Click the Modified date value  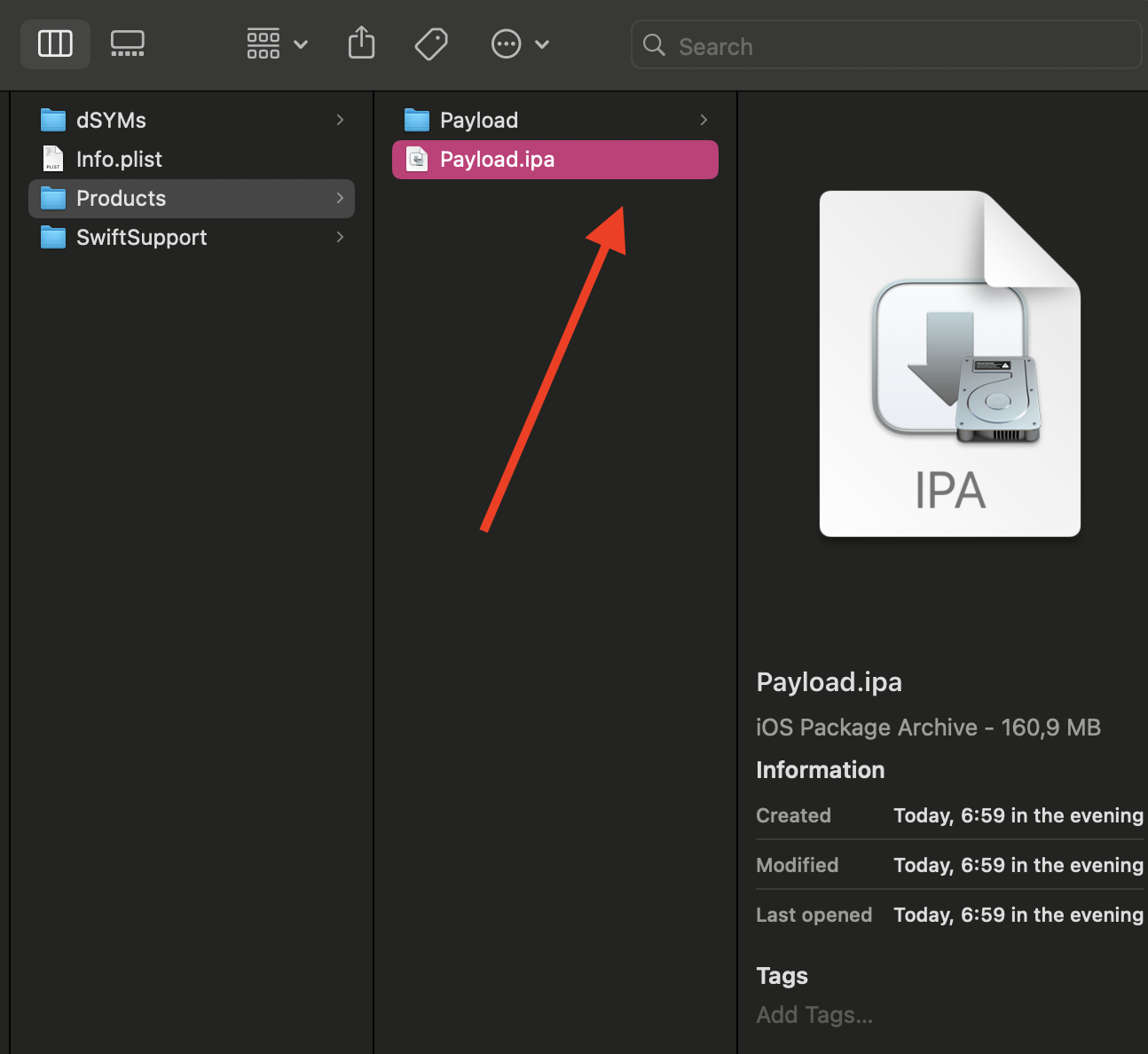tap(1018, 865)
